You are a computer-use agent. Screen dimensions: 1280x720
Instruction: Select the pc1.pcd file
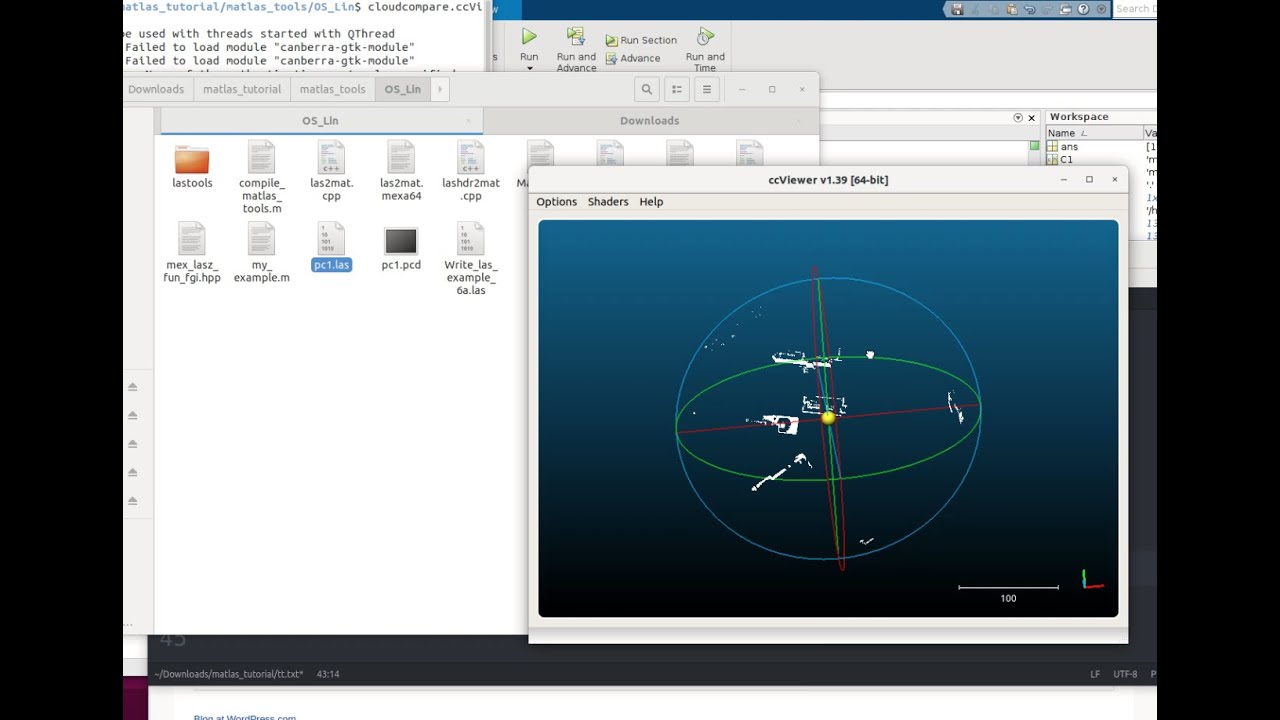coord(401,247)
